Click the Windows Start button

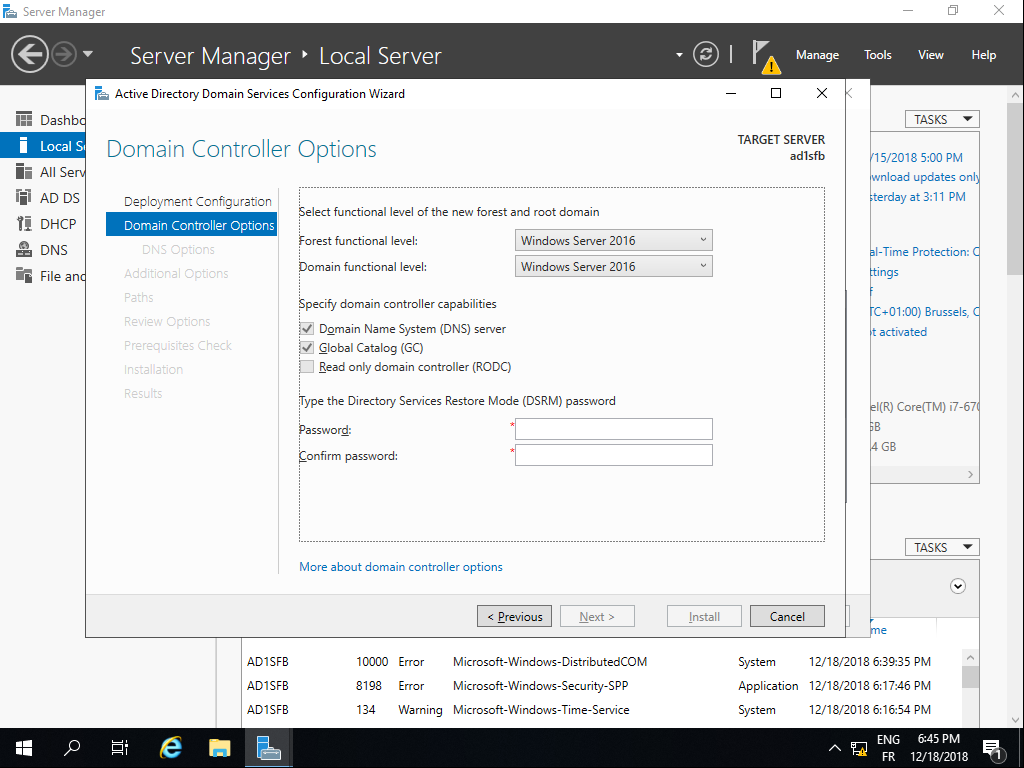tap(23, 747)
